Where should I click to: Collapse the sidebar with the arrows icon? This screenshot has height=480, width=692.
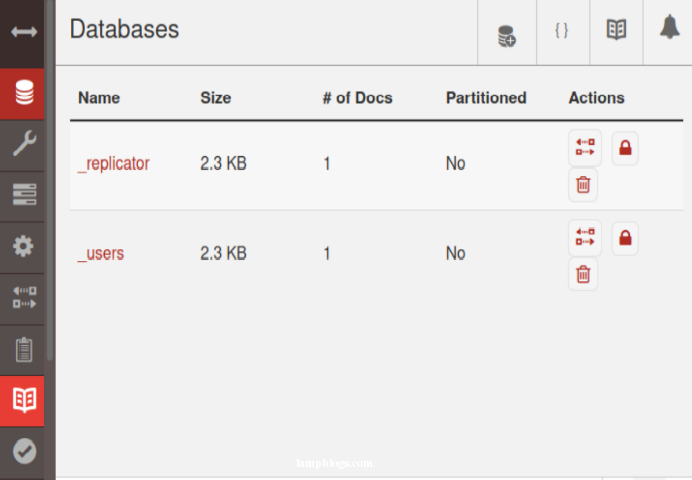24,32
